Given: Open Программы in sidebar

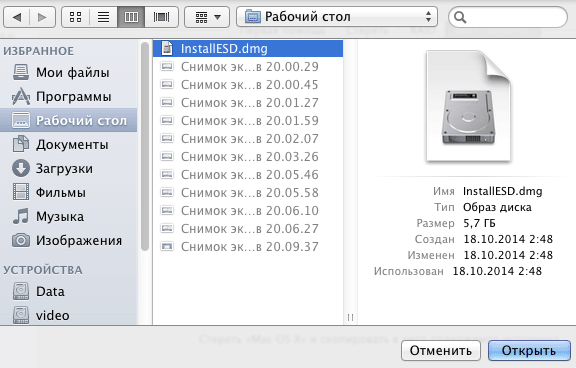Looking at the screenshot, I should click(x=69, y=97).
